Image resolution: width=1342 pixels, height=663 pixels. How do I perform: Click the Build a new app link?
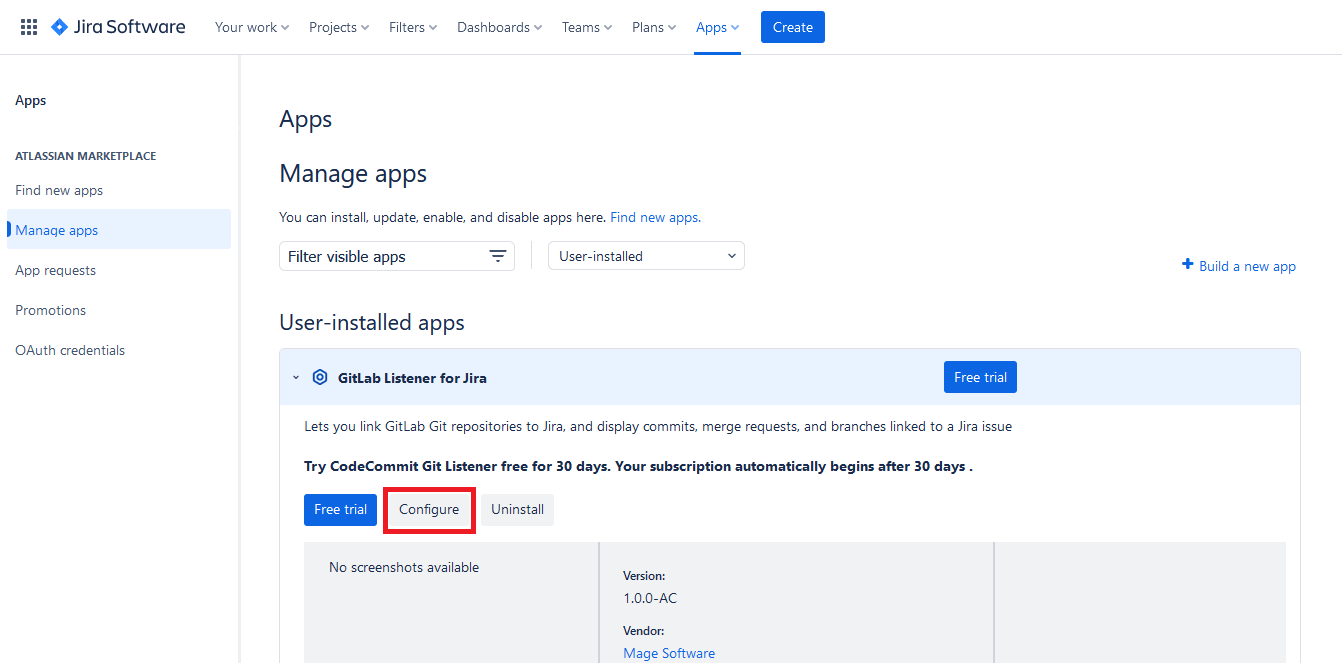pos(1247,266)
